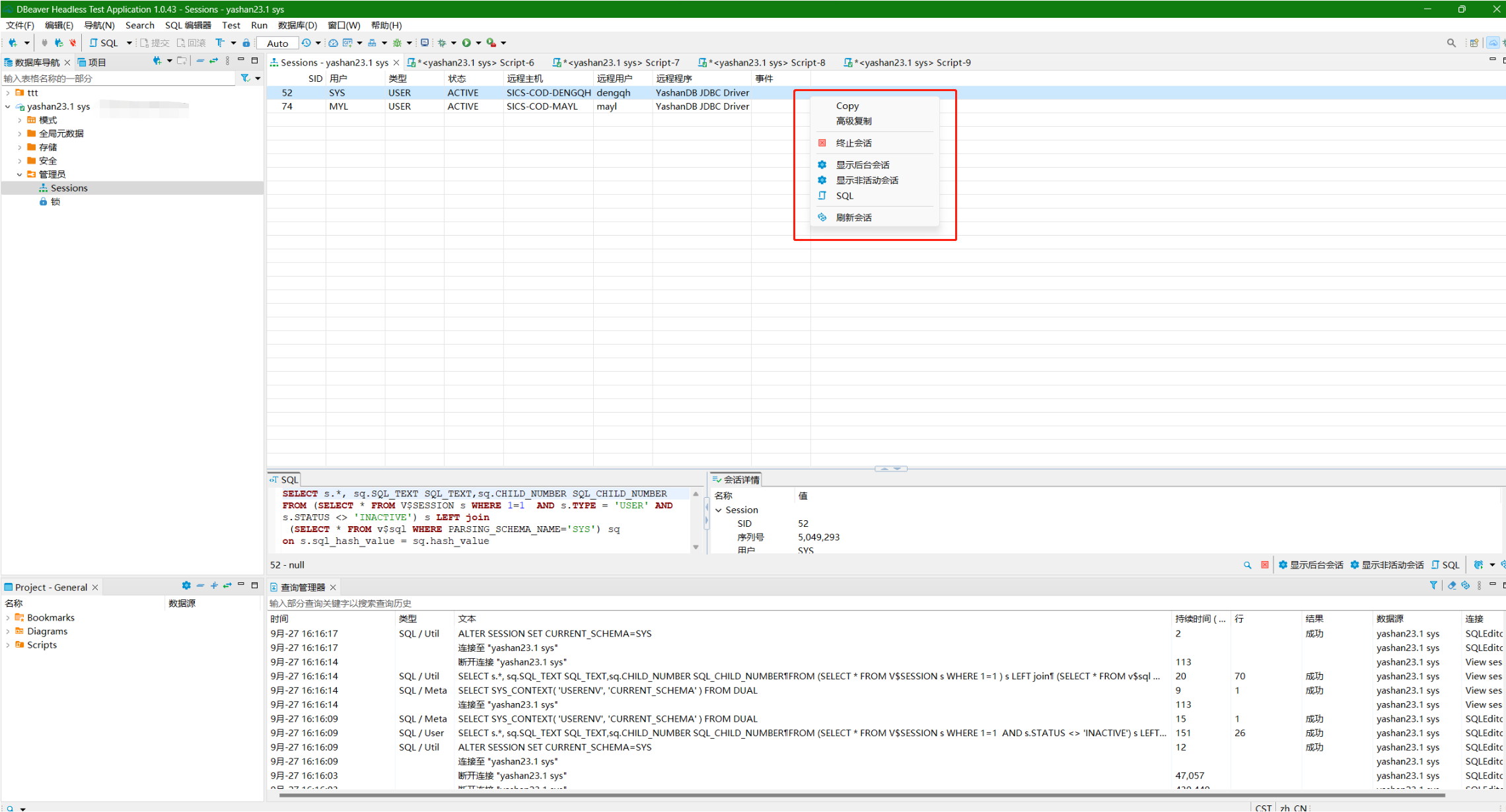Choose 终止会话 in context menu
Screen dimensions: 1506x812
point(875,143)
